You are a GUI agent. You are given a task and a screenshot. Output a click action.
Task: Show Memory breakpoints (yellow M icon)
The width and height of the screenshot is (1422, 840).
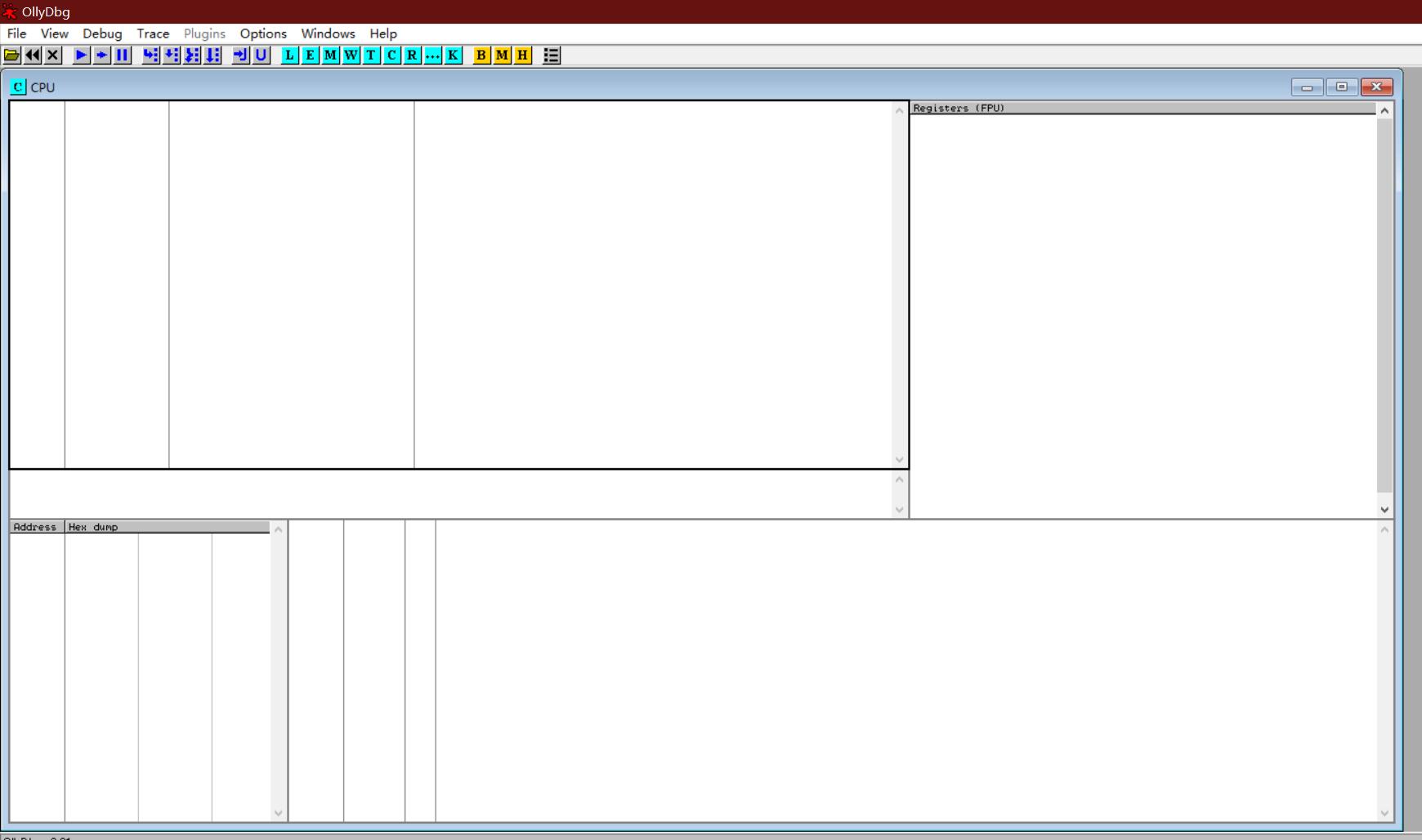click(x=503, y=56)
